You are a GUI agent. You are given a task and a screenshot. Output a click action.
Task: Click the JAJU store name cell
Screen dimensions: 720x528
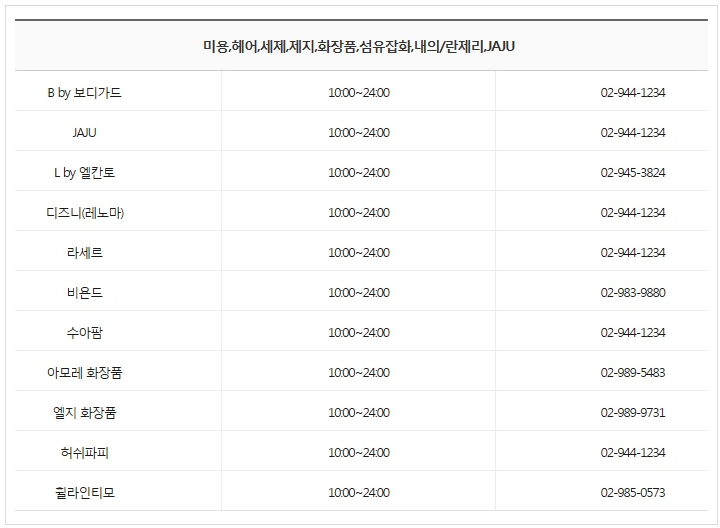[85, 132]
